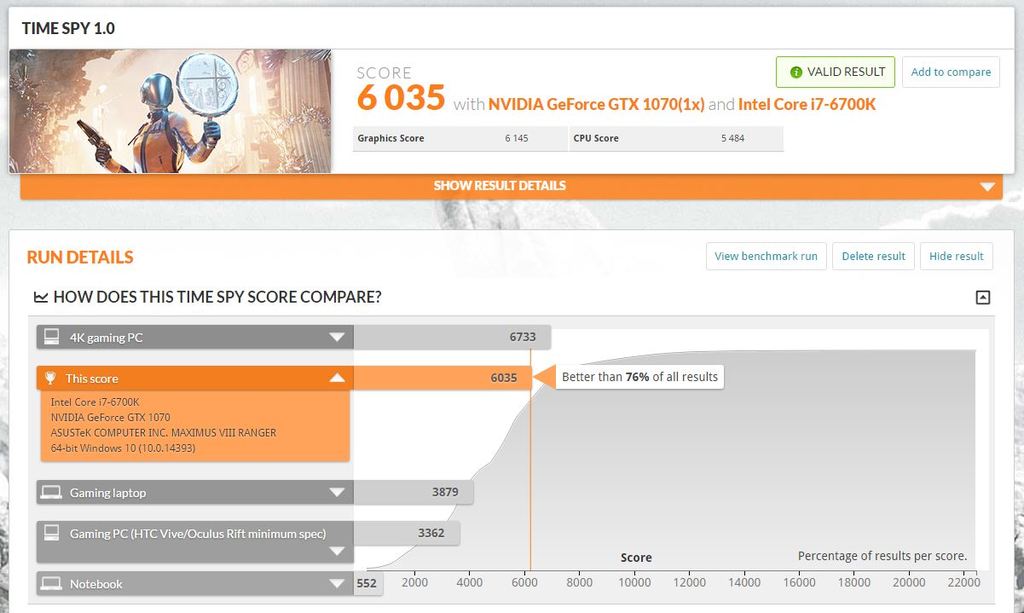Click the Better than 76% of all results label
The image size is (1024, 613).
click(x=639, y=377)
